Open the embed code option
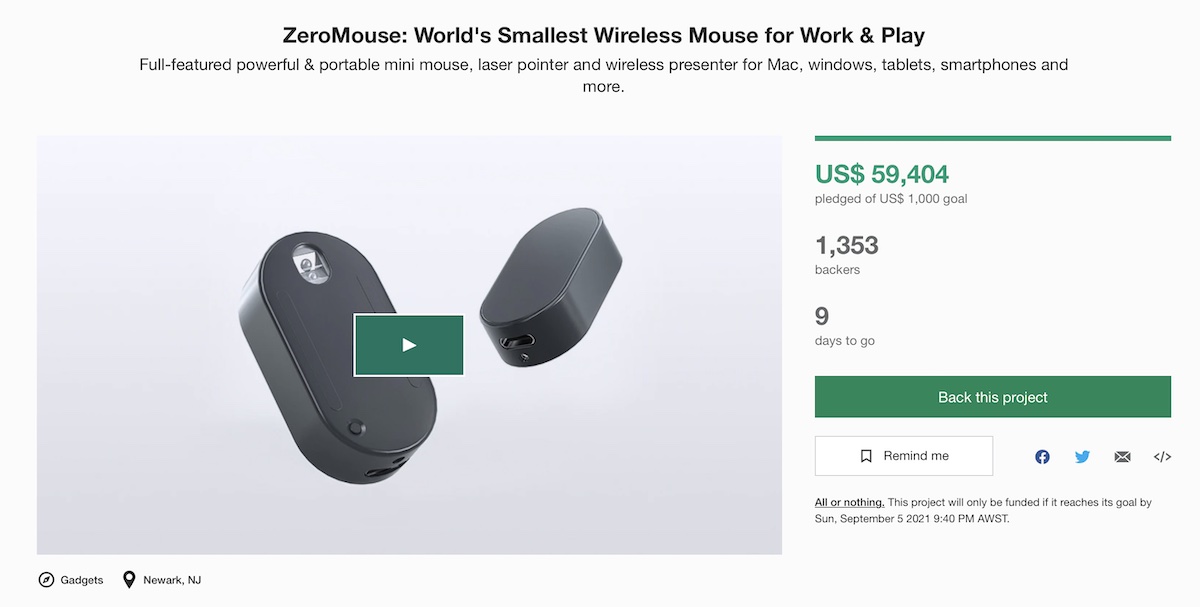This screenshot has width=1200, height=607. (x=1161, y=456)
